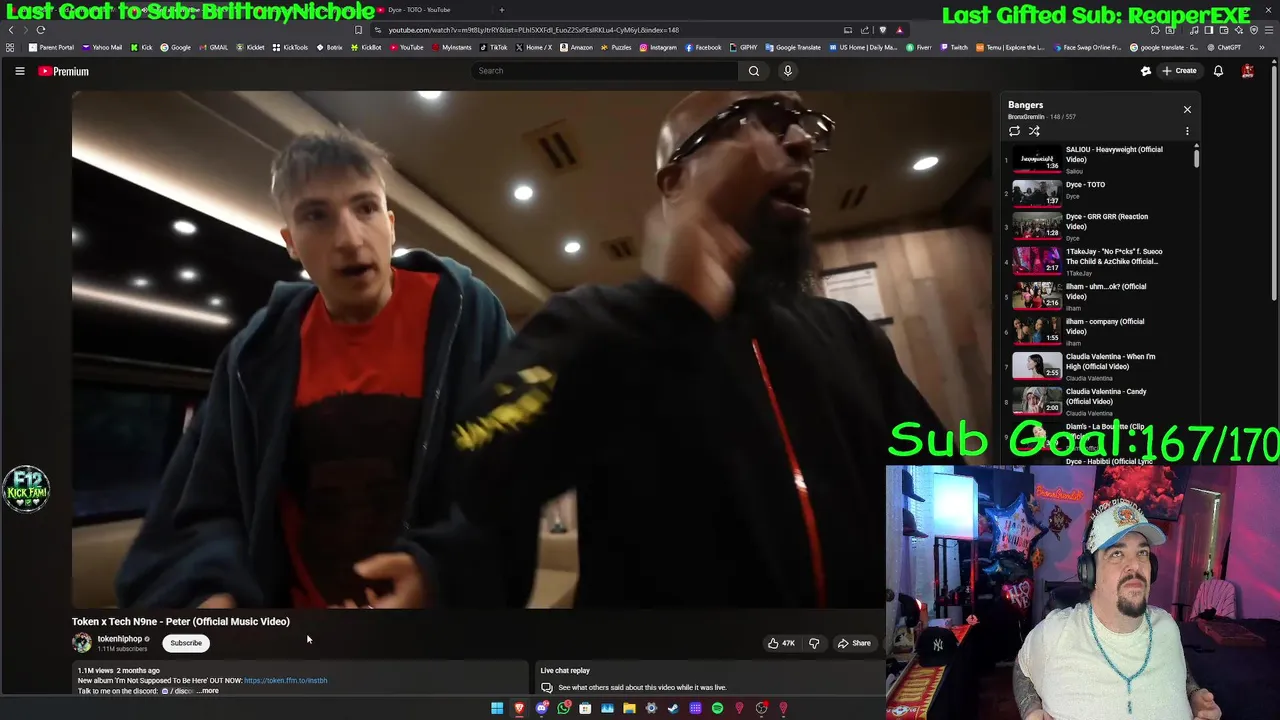Viewport: 1280px width, 720px height.
Task: Open the Instagram bookmark
Action: pos(658,47)
